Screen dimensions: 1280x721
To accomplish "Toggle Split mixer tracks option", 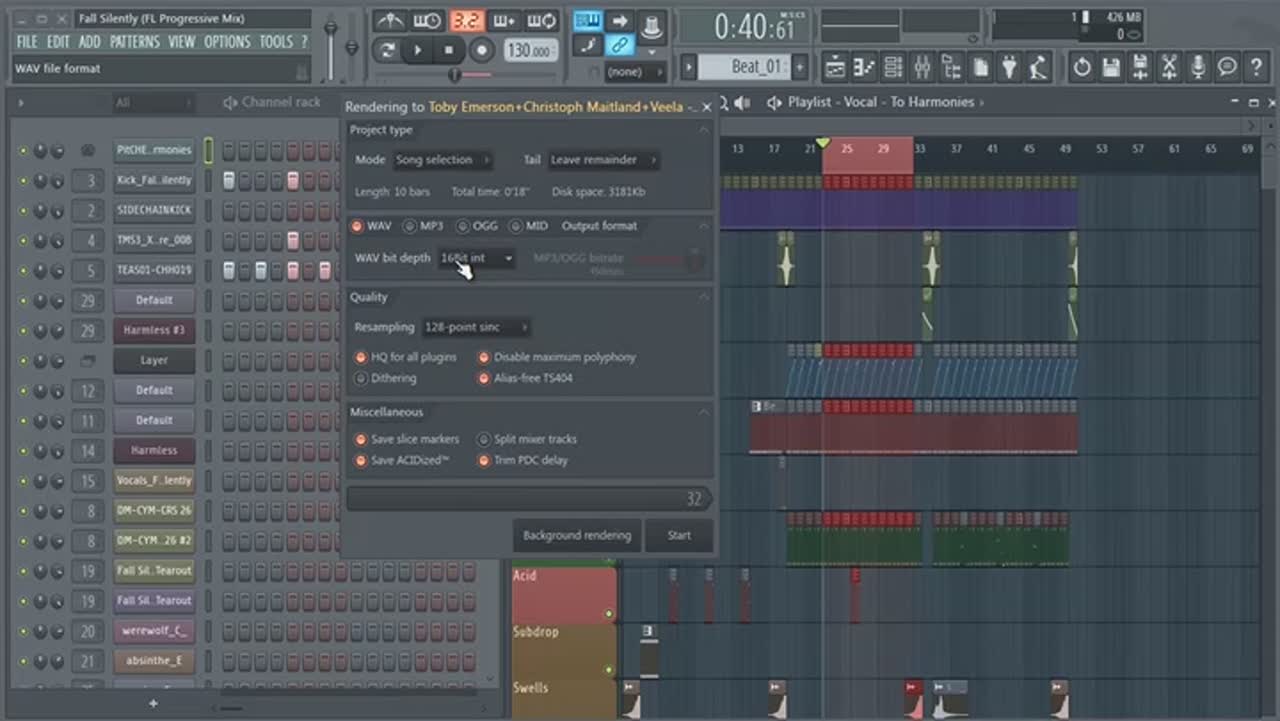I will (x=484, y=439).
